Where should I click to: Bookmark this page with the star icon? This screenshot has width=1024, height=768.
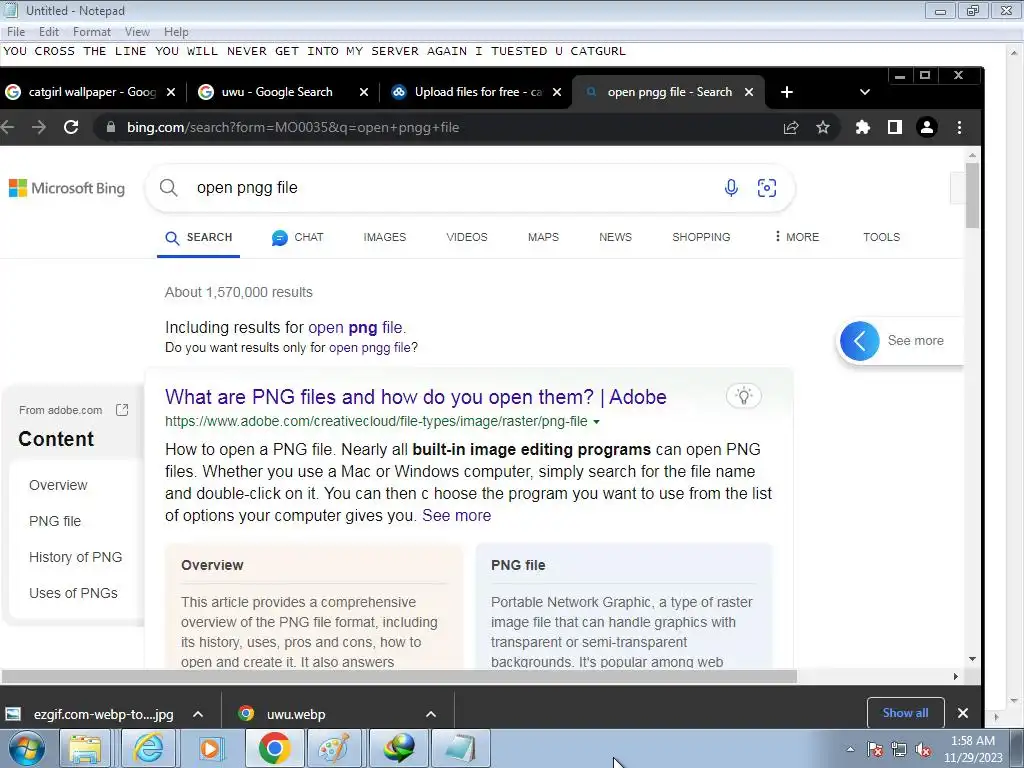point(823,127)
